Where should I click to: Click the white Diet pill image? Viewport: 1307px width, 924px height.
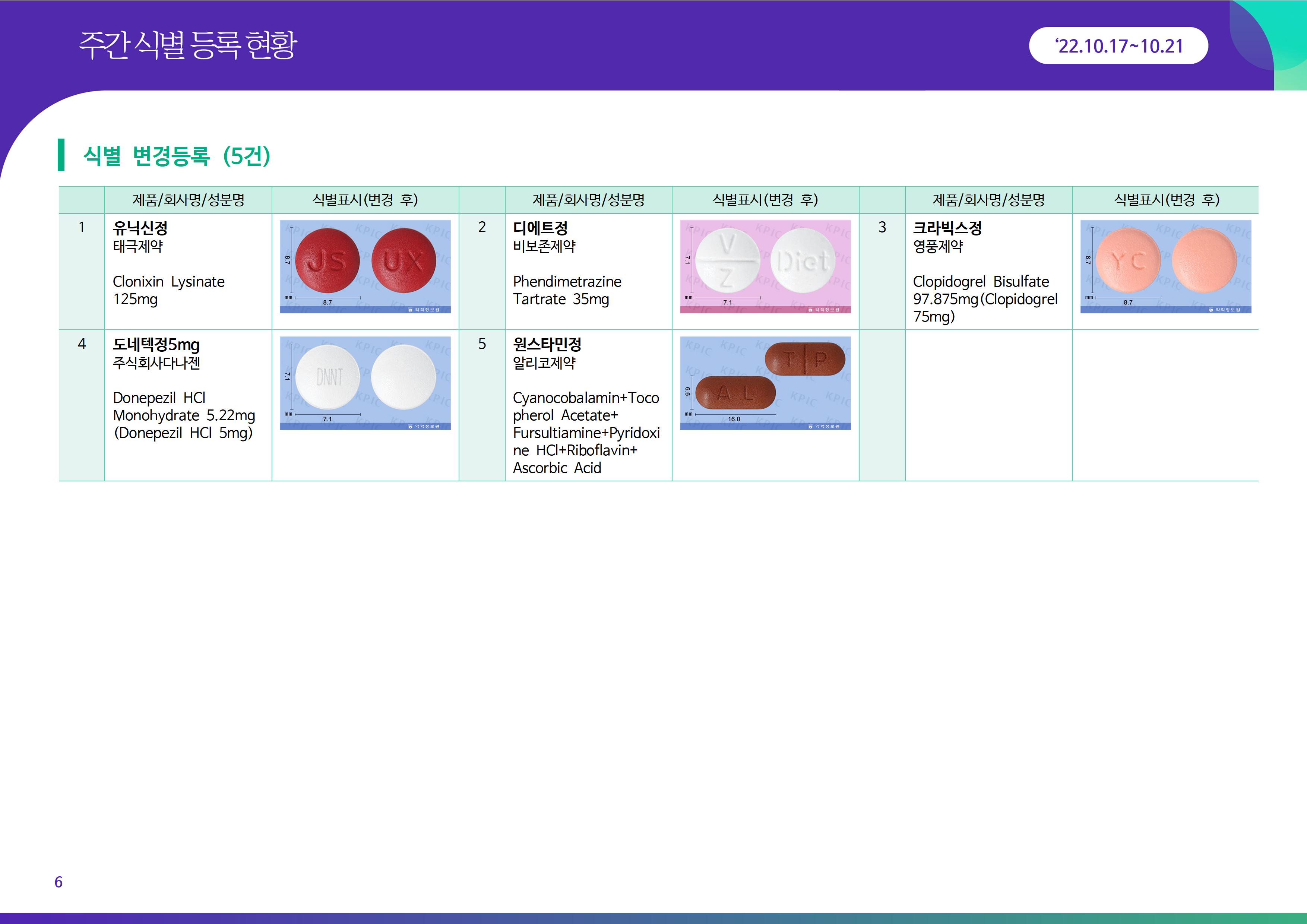pos(803,261)
